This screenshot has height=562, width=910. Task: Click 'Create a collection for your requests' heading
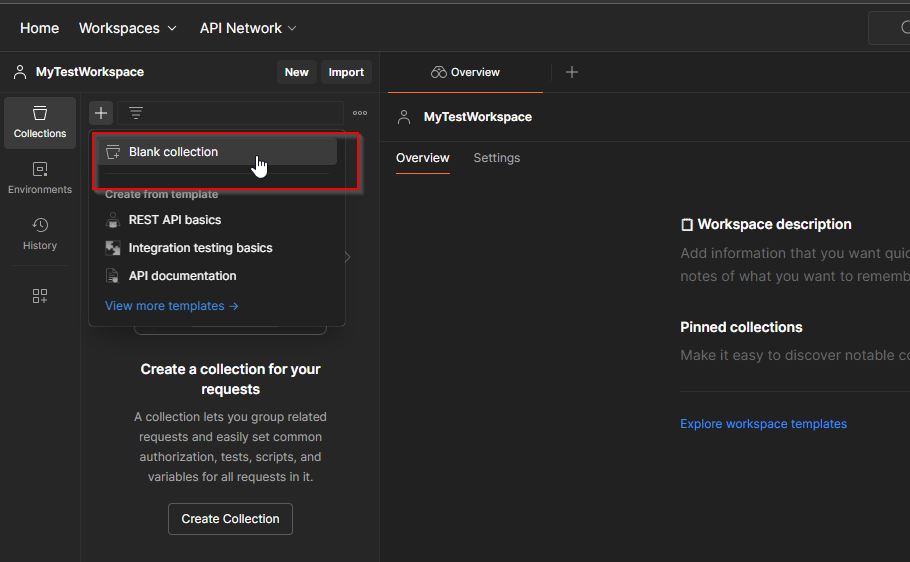[230, 379]
